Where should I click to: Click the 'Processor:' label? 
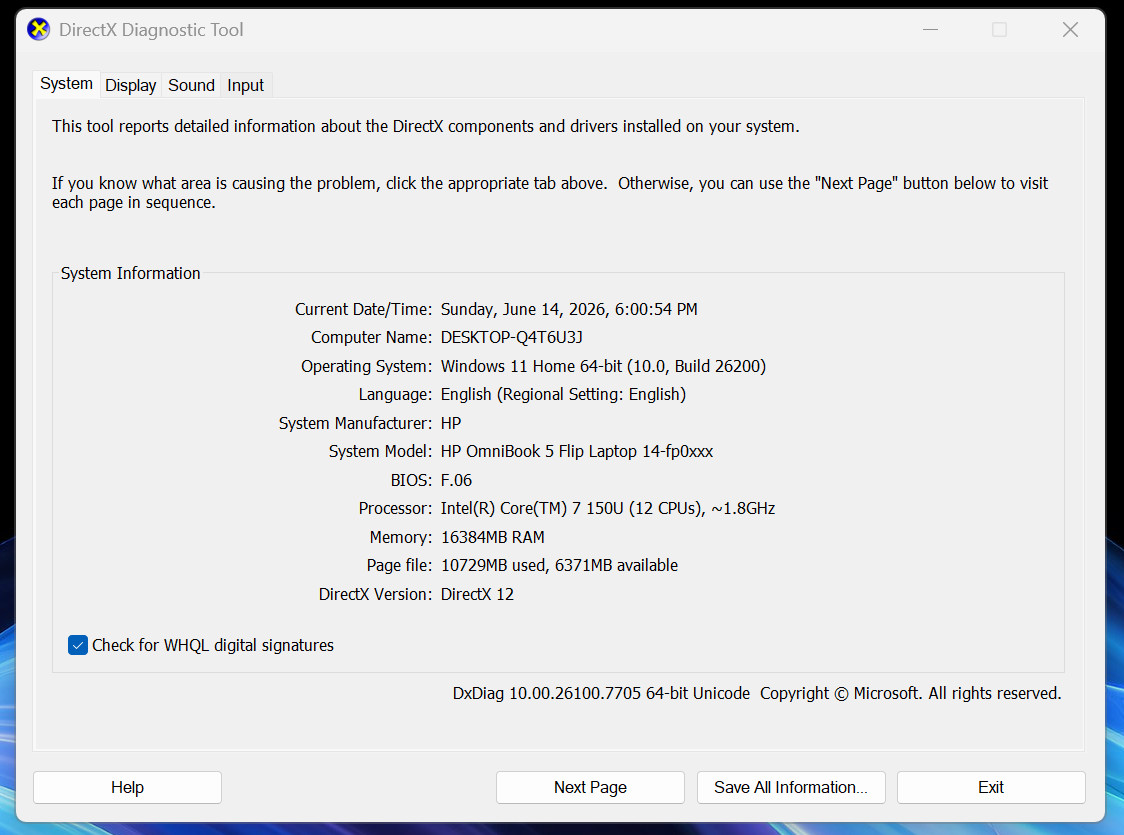click(396, 508)
